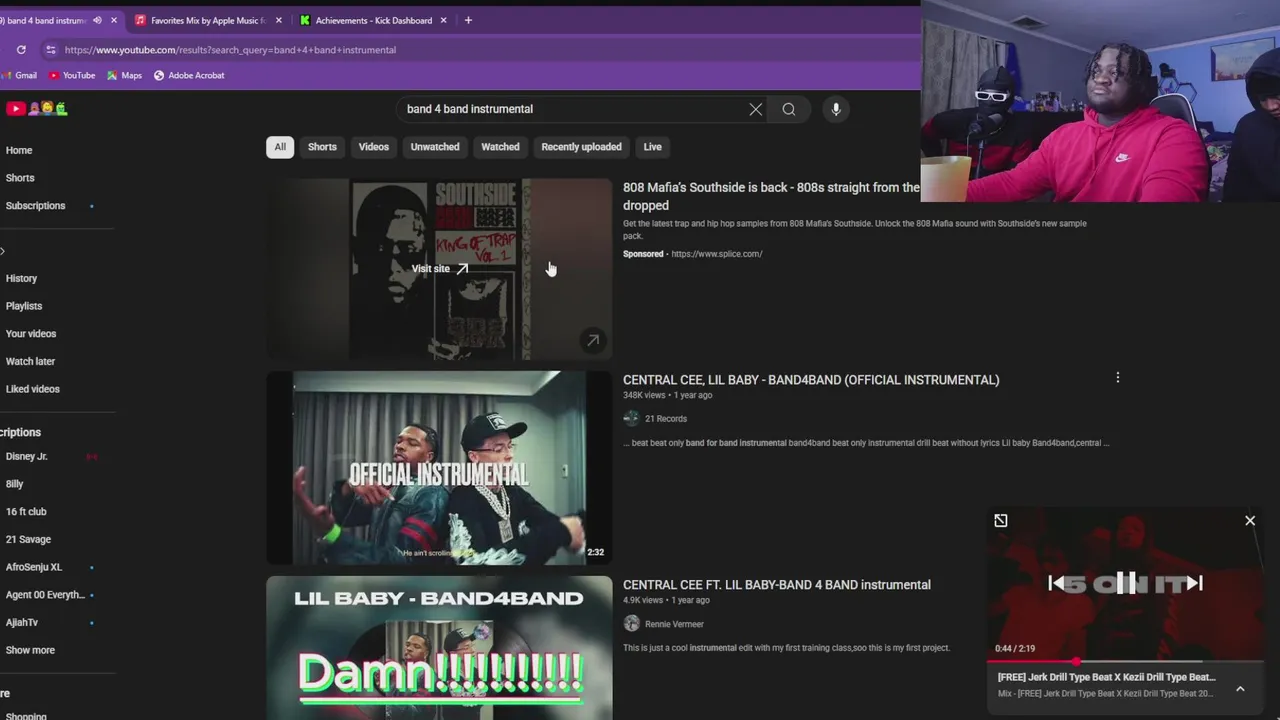Open Rennie Vermeer channel
This screenshot has width=1280, height=720.
tap(674, 624)
